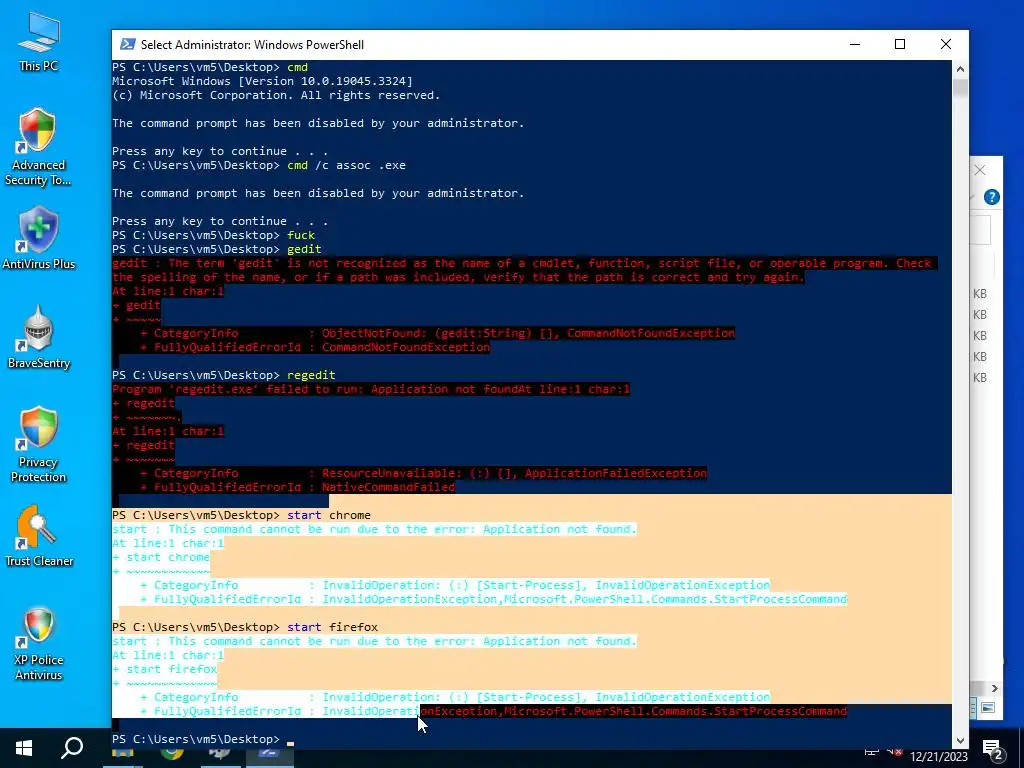Select the AntiVirus Plus desktop shortcut
1024x768 pixels.
39,238
